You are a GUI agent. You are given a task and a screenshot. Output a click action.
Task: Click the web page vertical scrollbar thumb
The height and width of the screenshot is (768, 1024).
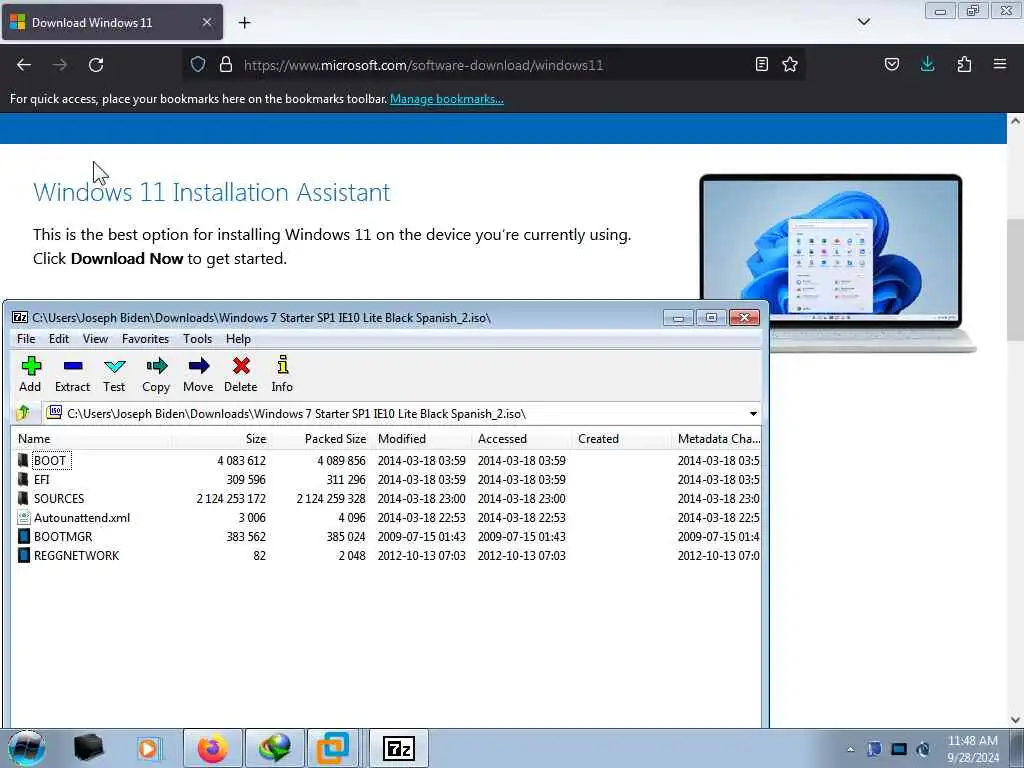point(1015,280)
